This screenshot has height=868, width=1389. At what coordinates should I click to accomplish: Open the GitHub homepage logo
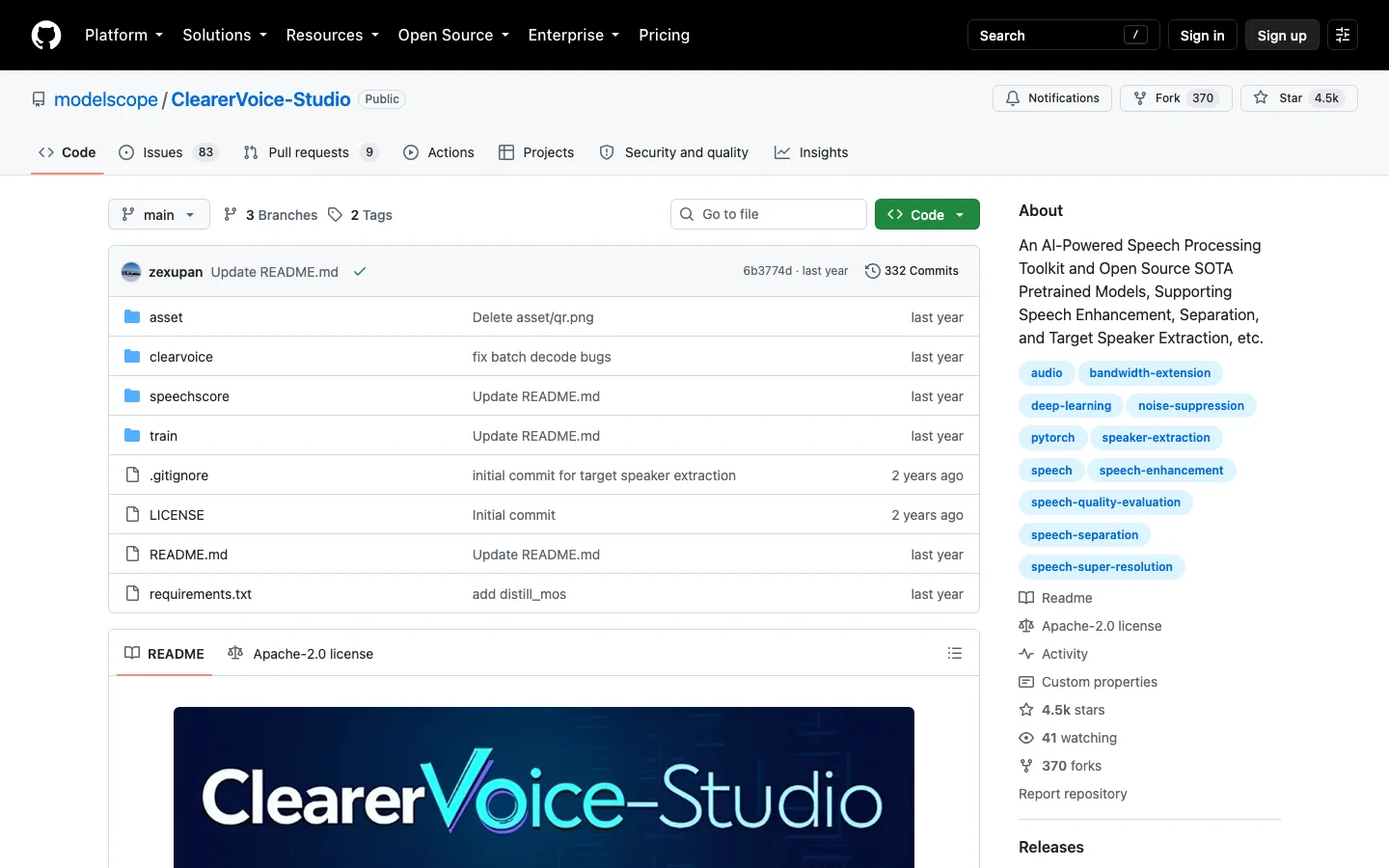(x=46, y=35)
